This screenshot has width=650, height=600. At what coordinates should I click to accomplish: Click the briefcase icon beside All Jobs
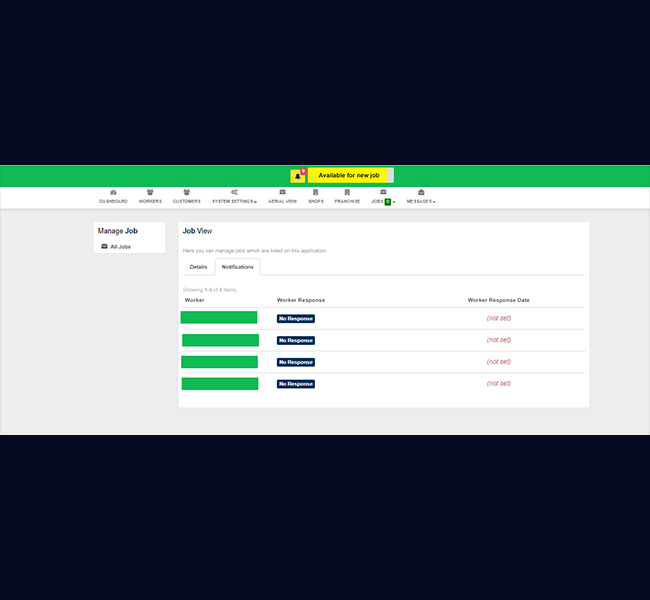click(104, 246)
